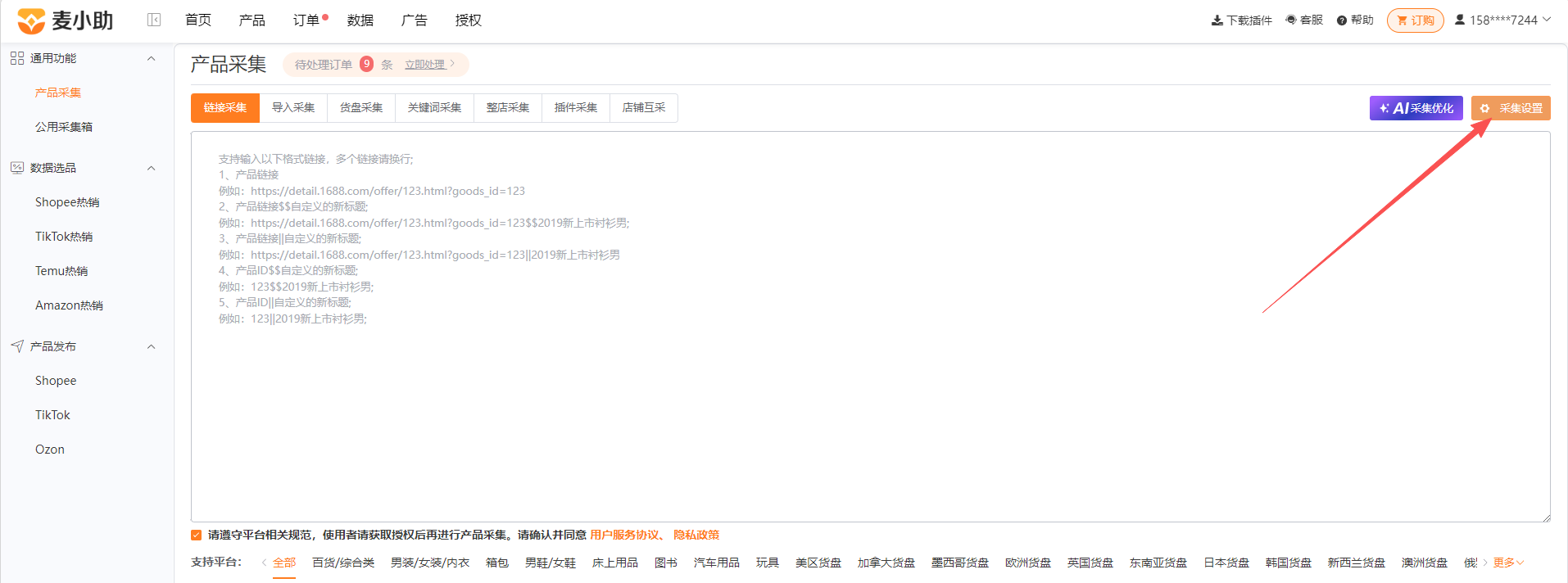The image size is (1568, 583).
Task: Collapse the 通用功能 section
Action: (151, 58)
